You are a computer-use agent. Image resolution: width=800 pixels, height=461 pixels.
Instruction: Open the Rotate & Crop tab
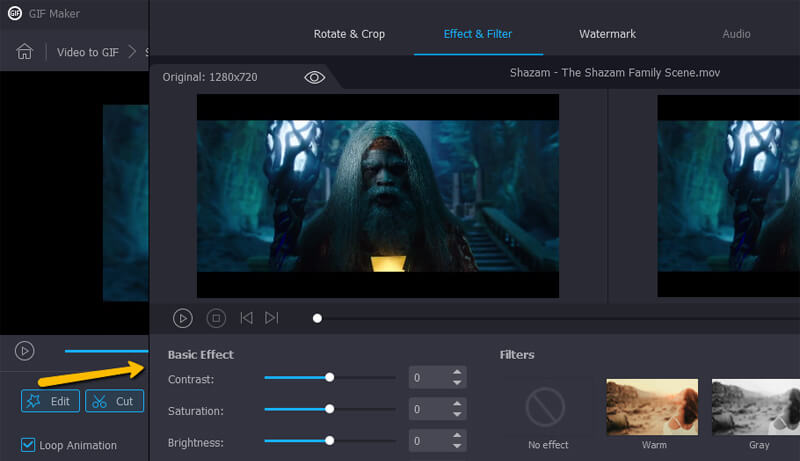349,34
